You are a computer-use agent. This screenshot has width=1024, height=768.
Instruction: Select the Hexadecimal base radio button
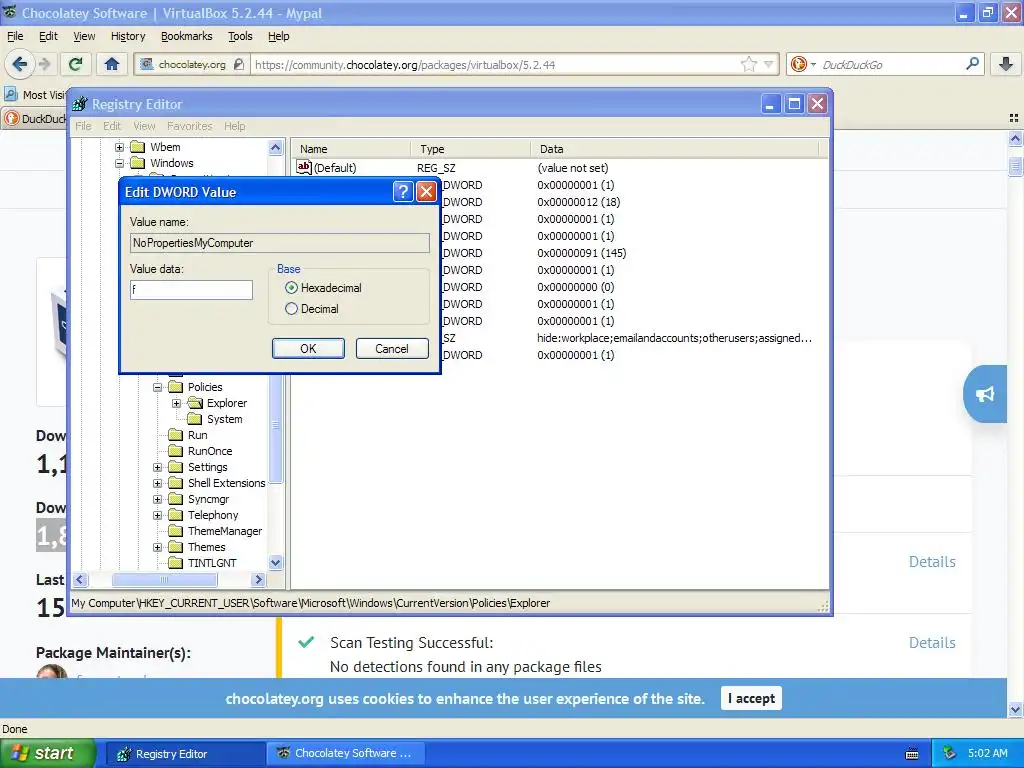click(x=291, y=287)
